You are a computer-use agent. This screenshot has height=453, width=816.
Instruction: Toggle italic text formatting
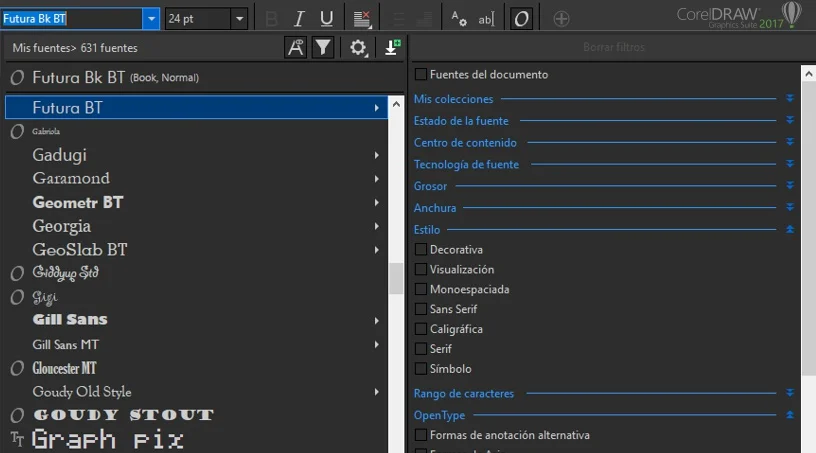coord(299,19)
